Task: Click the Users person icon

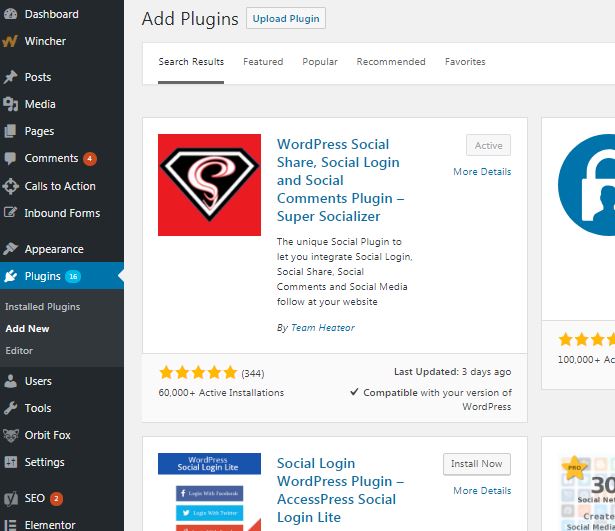Action: pyautogui.click(x=11, y=381)
